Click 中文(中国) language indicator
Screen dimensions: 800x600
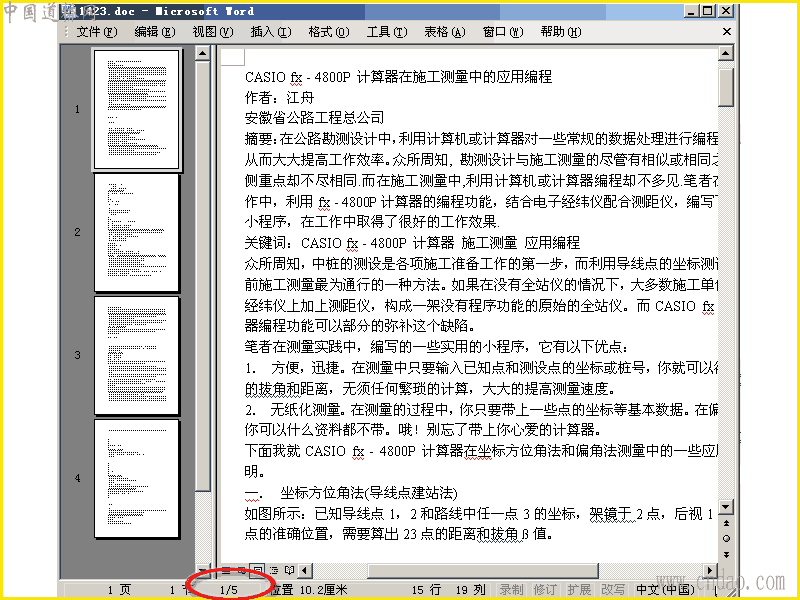[665, 590]
